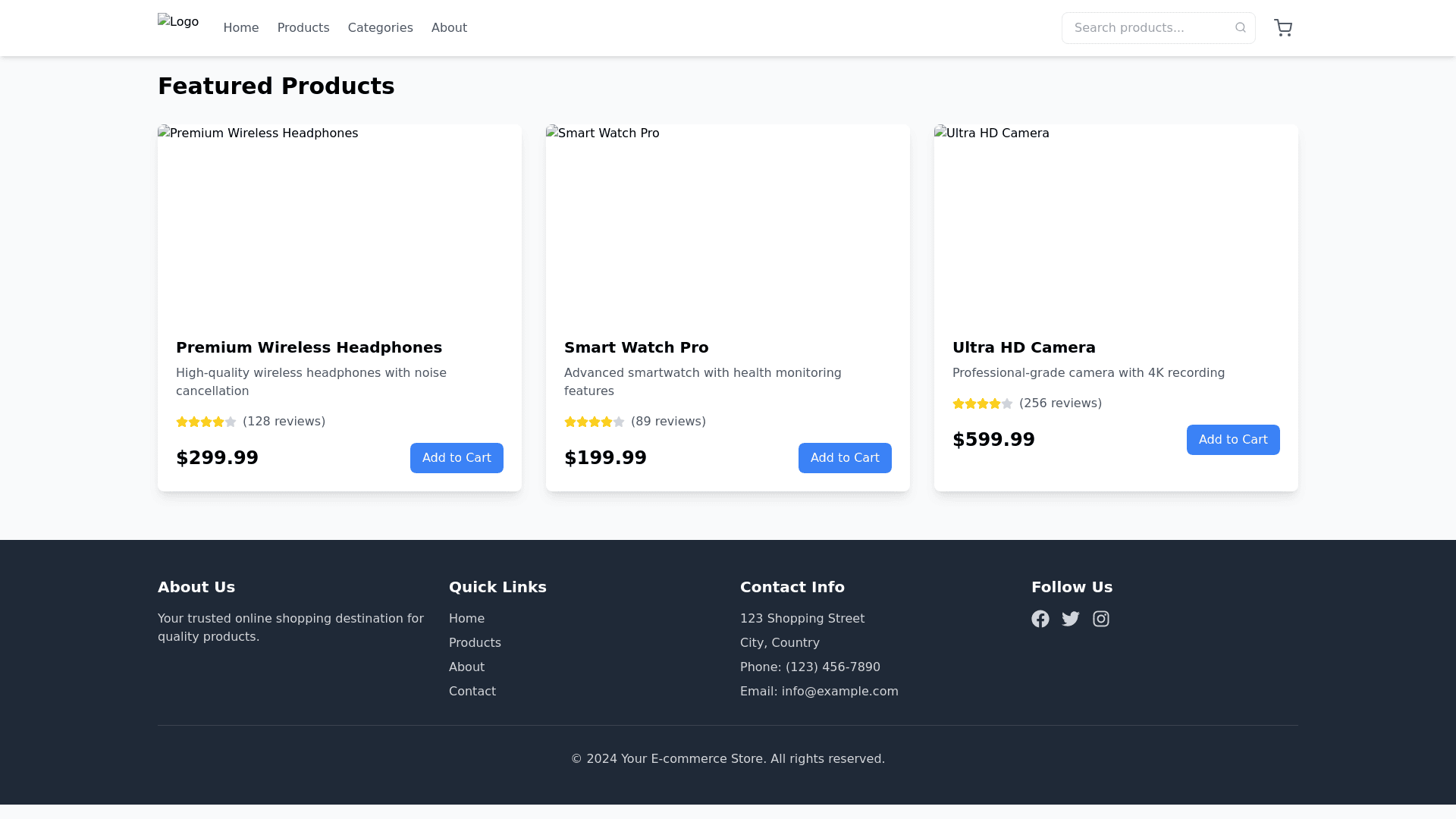Open the Facebook social icon

coord(1040,619)
